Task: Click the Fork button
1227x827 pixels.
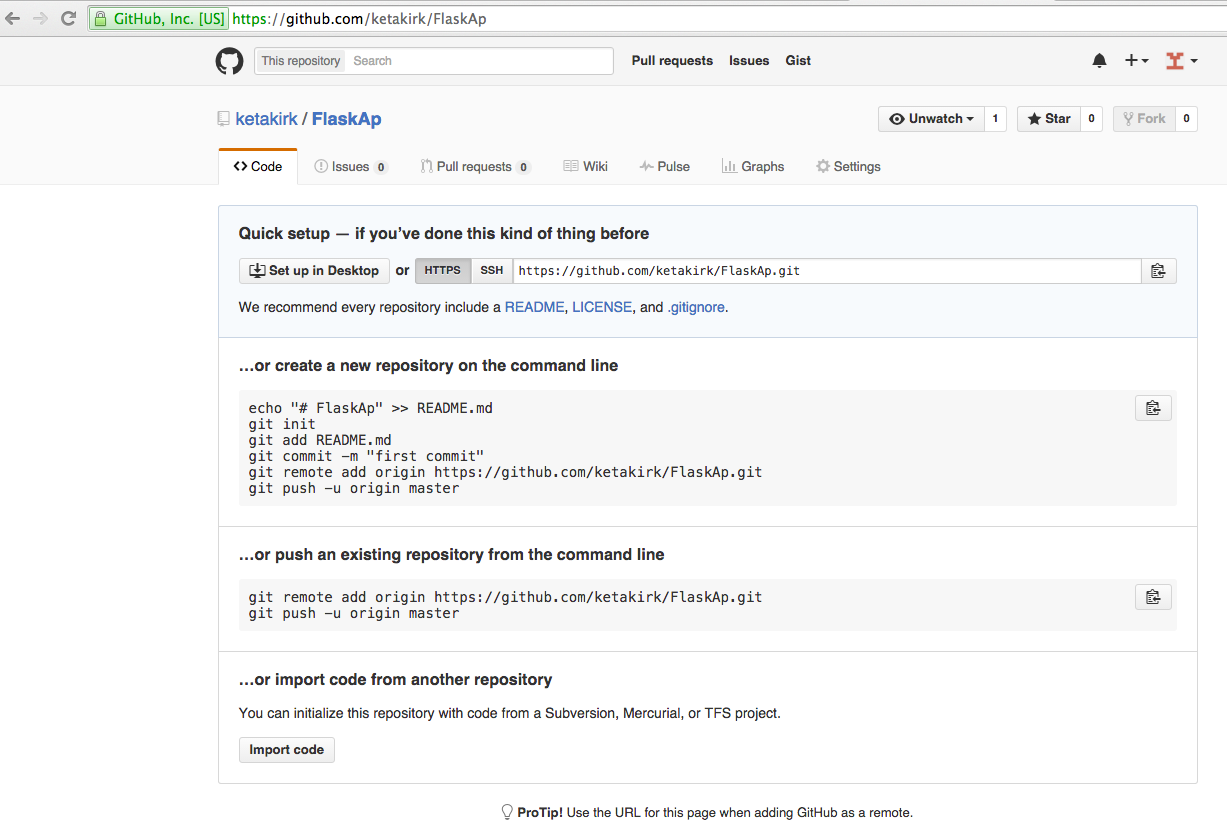Action: pyautogui.click(x=1143, y=119)
